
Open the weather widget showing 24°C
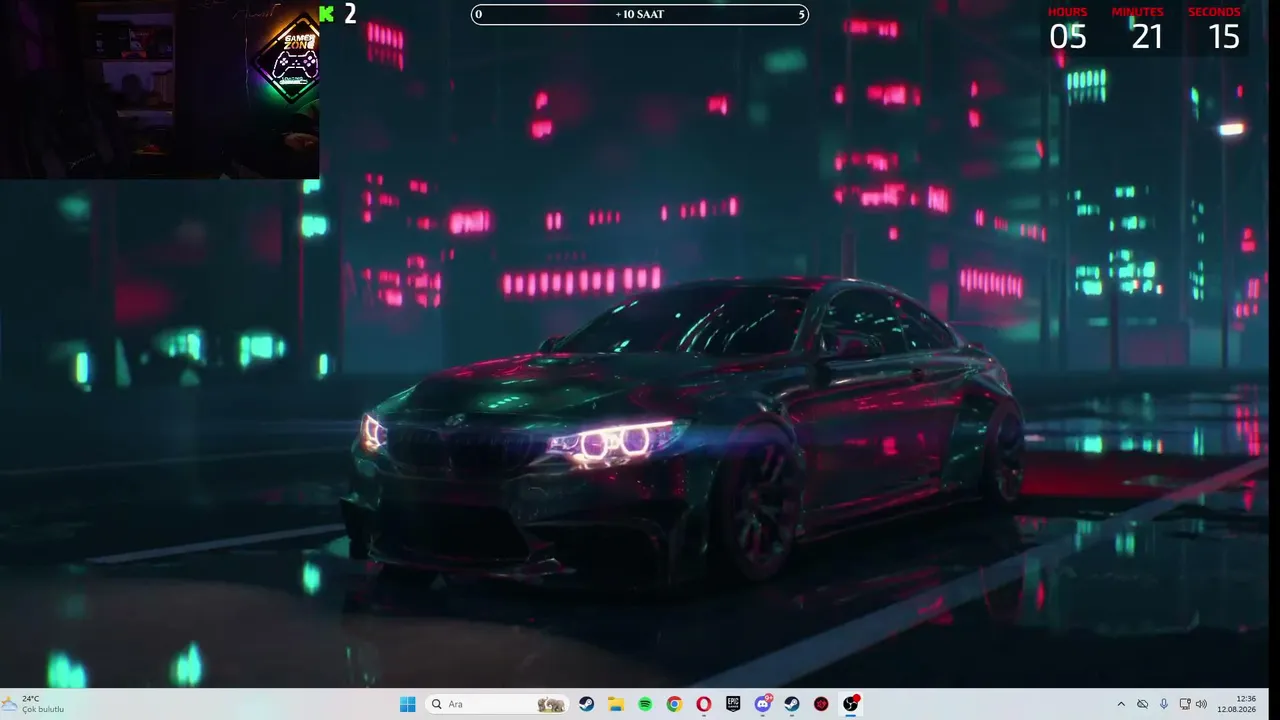coord(34,704)
